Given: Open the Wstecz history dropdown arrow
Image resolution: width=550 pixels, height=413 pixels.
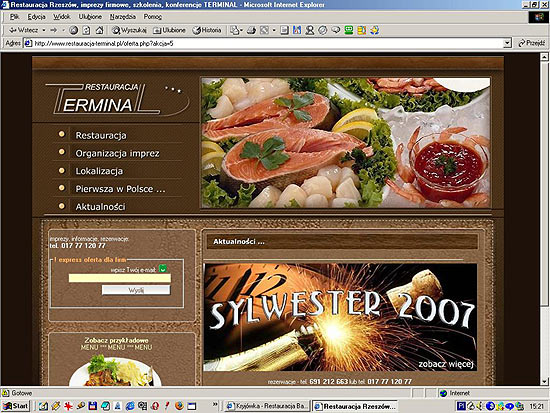Looking at the screenshot, I should tap(44, 30).
